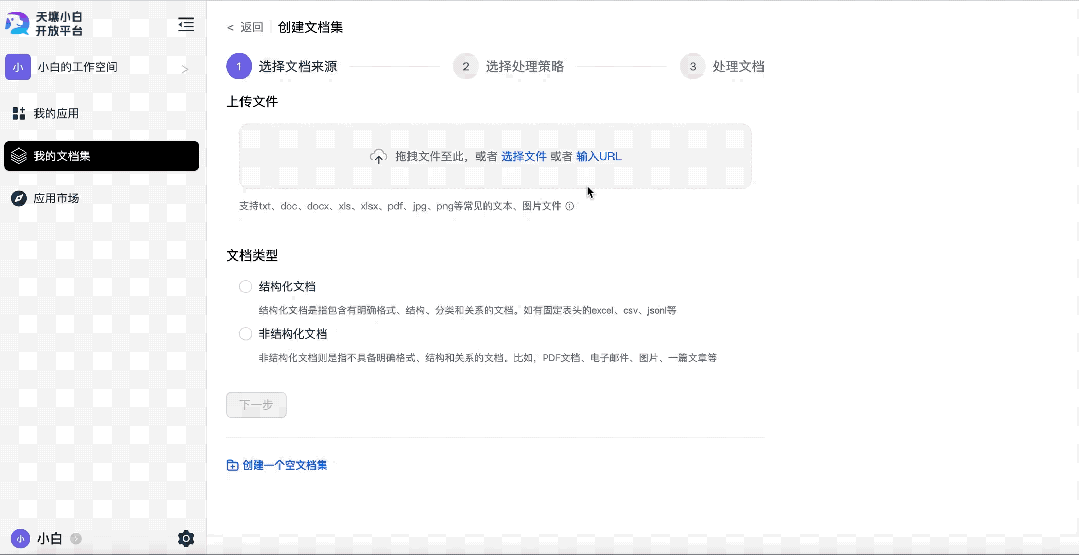This screenshot has height=555, width=1079.
Task: Click the folder-plus icon beside 创建一个空文档集
Action: pyautogui.click(x=233, y=465)
